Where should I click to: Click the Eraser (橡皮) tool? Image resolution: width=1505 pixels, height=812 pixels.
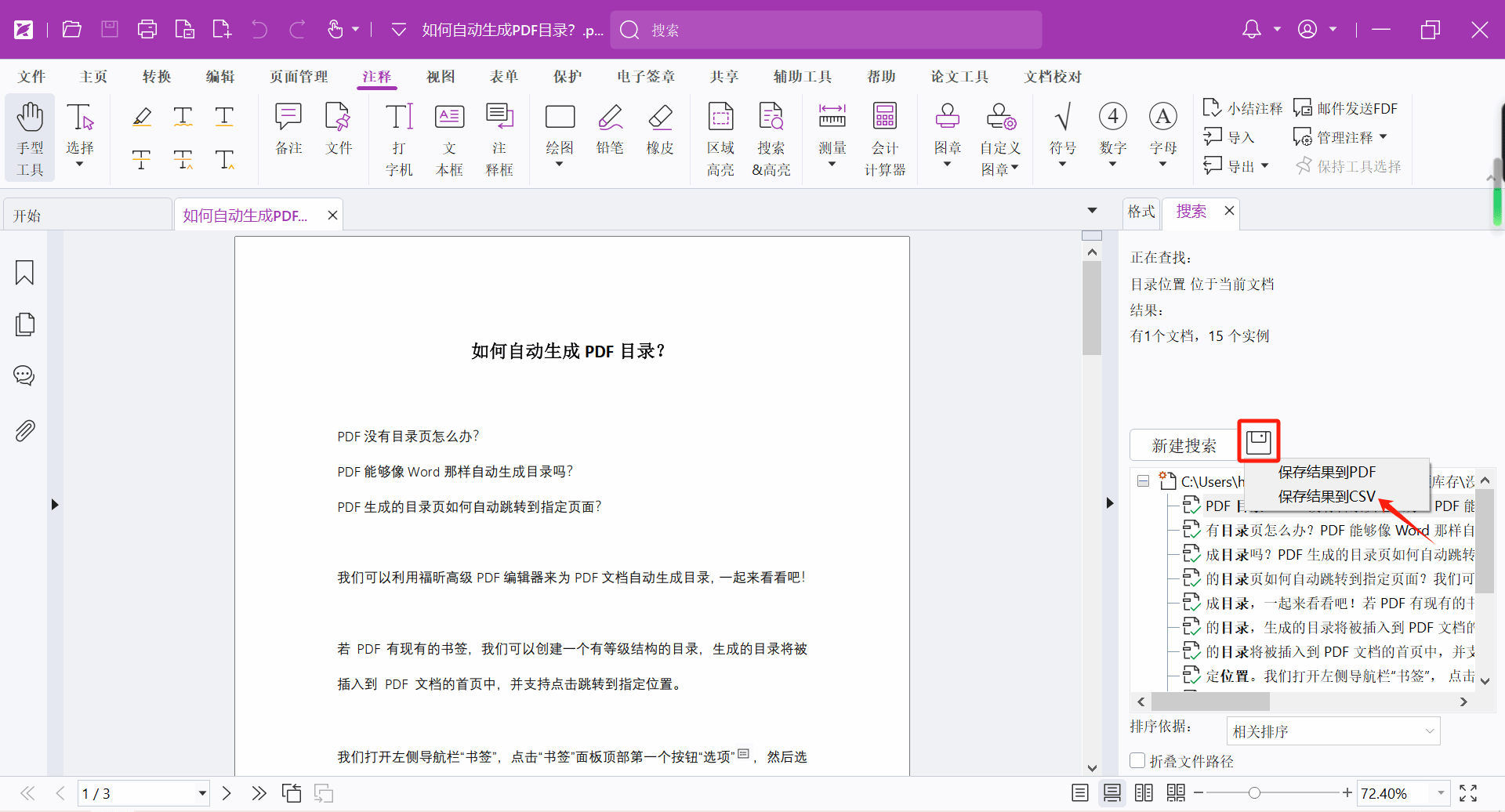coord(660,130)
